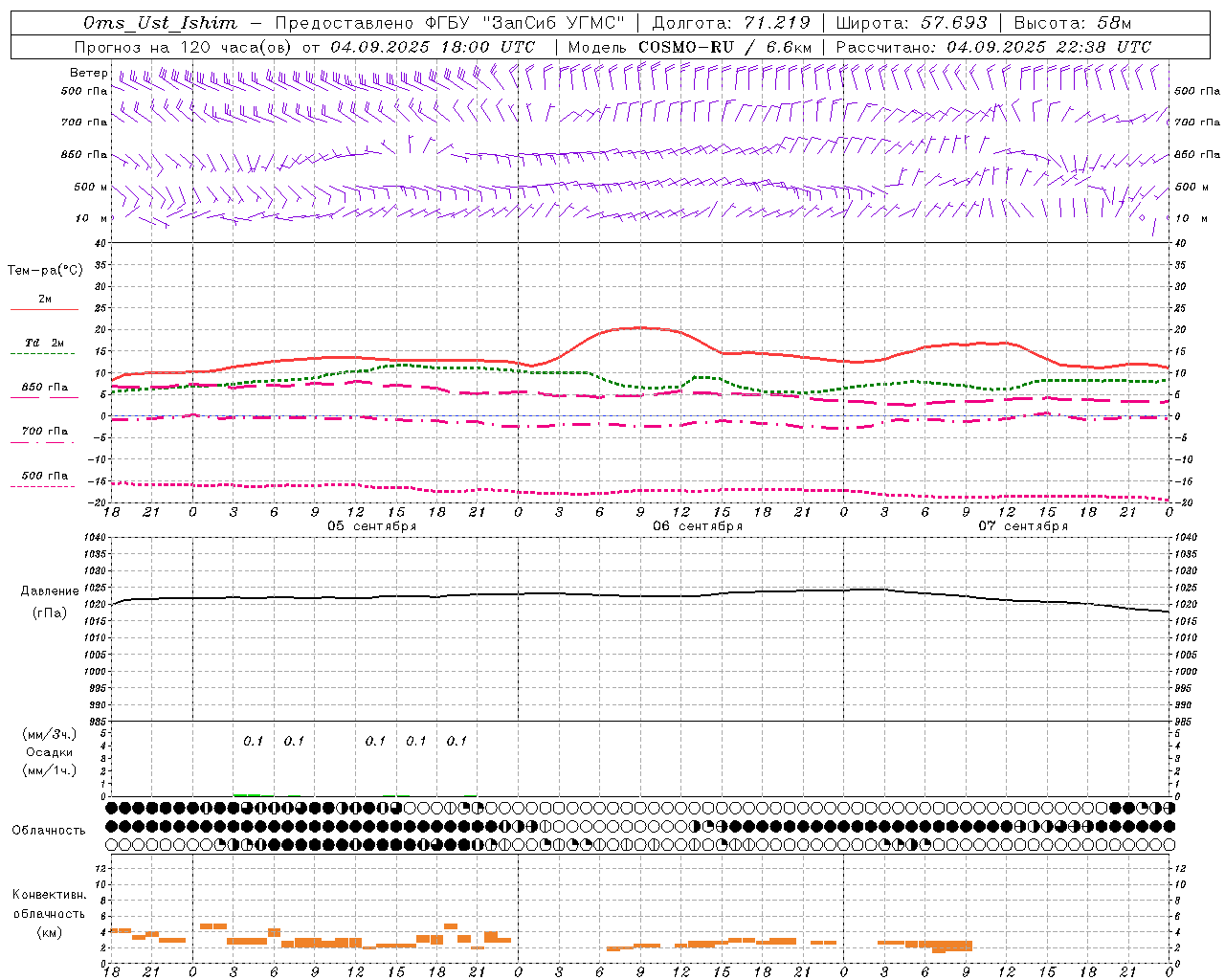Select the Прогноз на 120 часа(ов) text
Image resolution: width=1225 pixels, height=980 pixels.
[x=185, y=47]
